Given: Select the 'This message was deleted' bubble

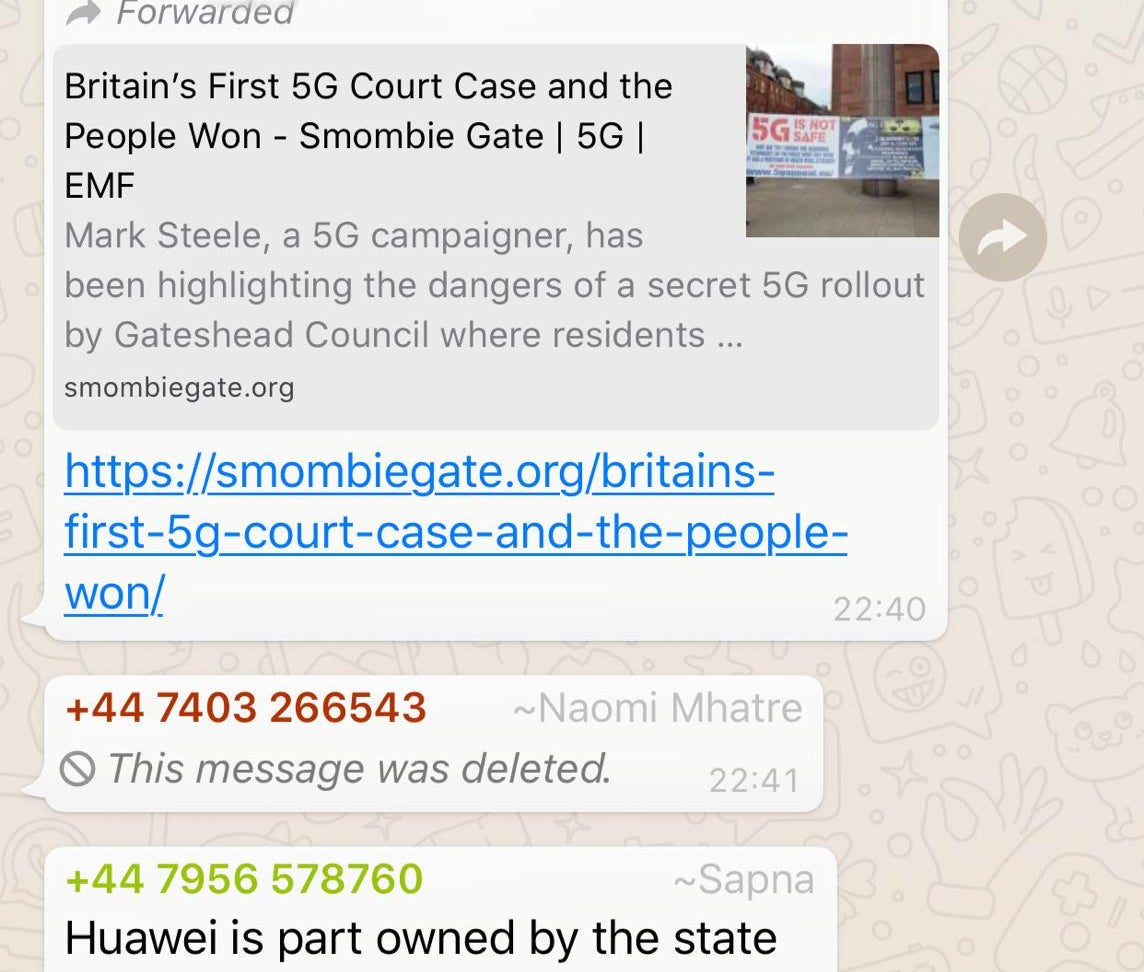Looking at the screenshot, I should [x=434, y=744].
